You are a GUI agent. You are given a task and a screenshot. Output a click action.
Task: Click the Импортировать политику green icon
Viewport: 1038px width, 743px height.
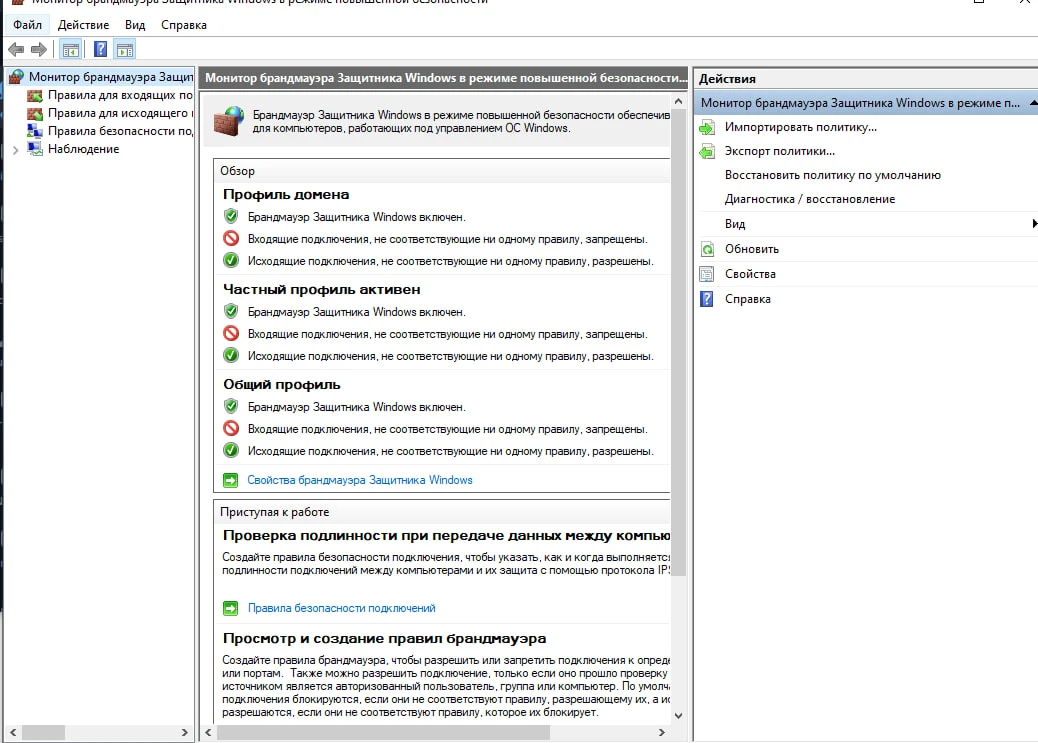point(707,127)
